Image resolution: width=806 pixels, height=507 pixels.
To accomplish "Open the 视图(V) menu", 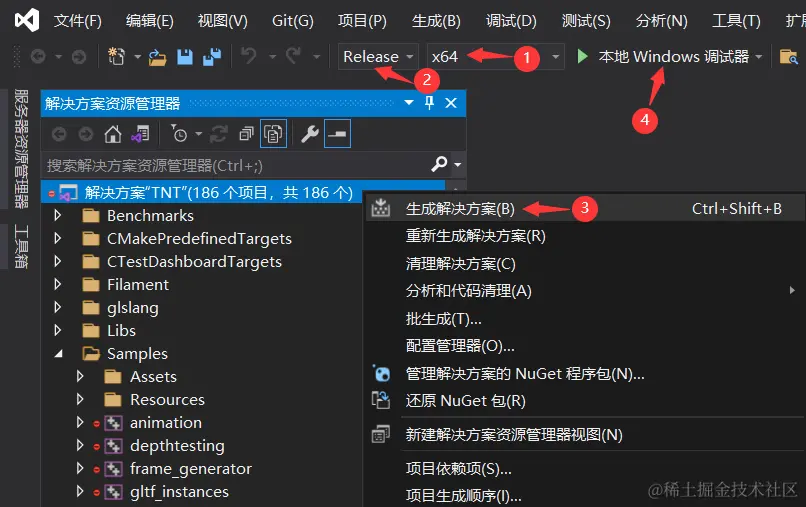I will (x=223, y=21).
